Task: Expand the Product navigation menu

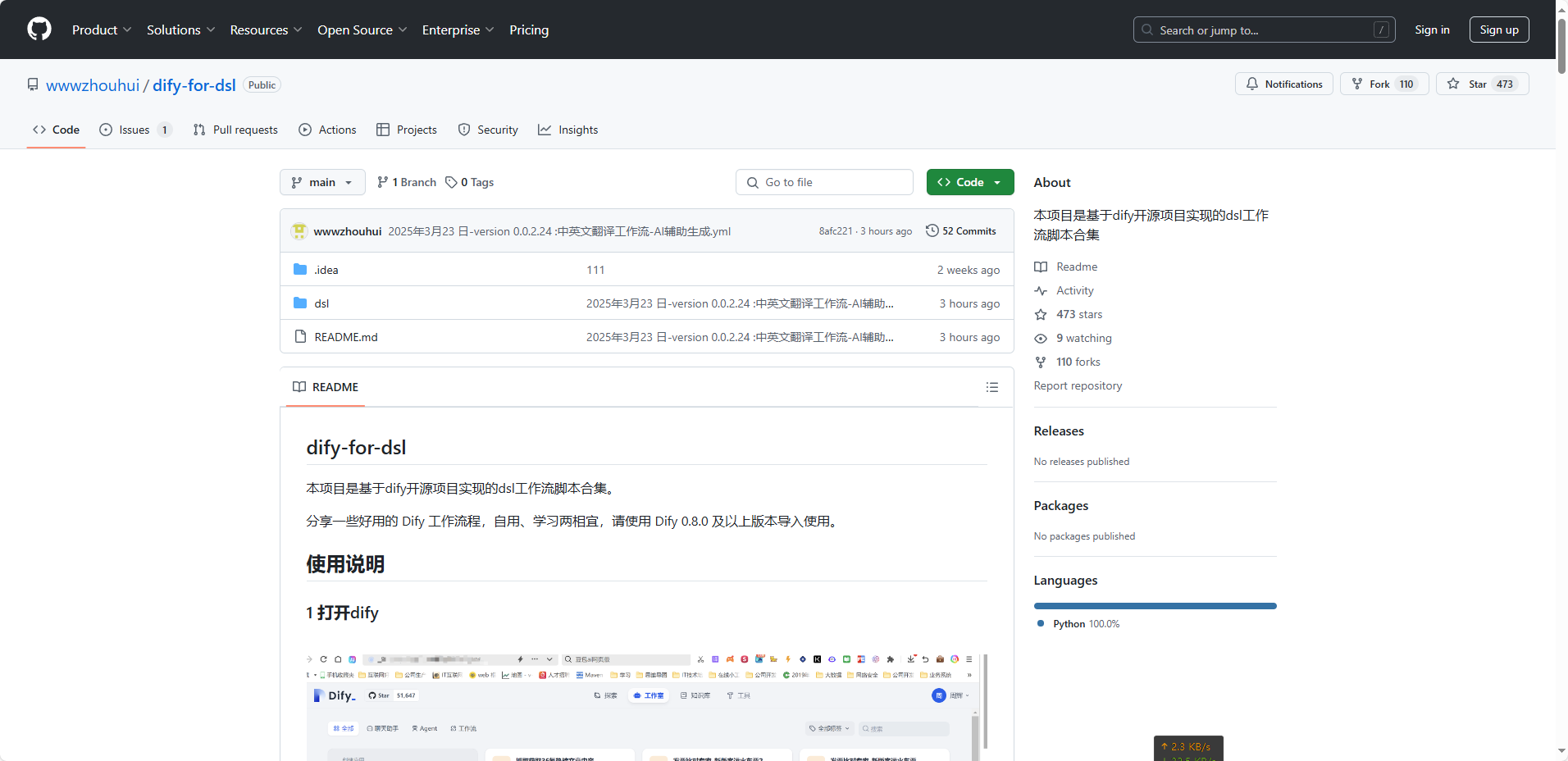Action: 101,30
